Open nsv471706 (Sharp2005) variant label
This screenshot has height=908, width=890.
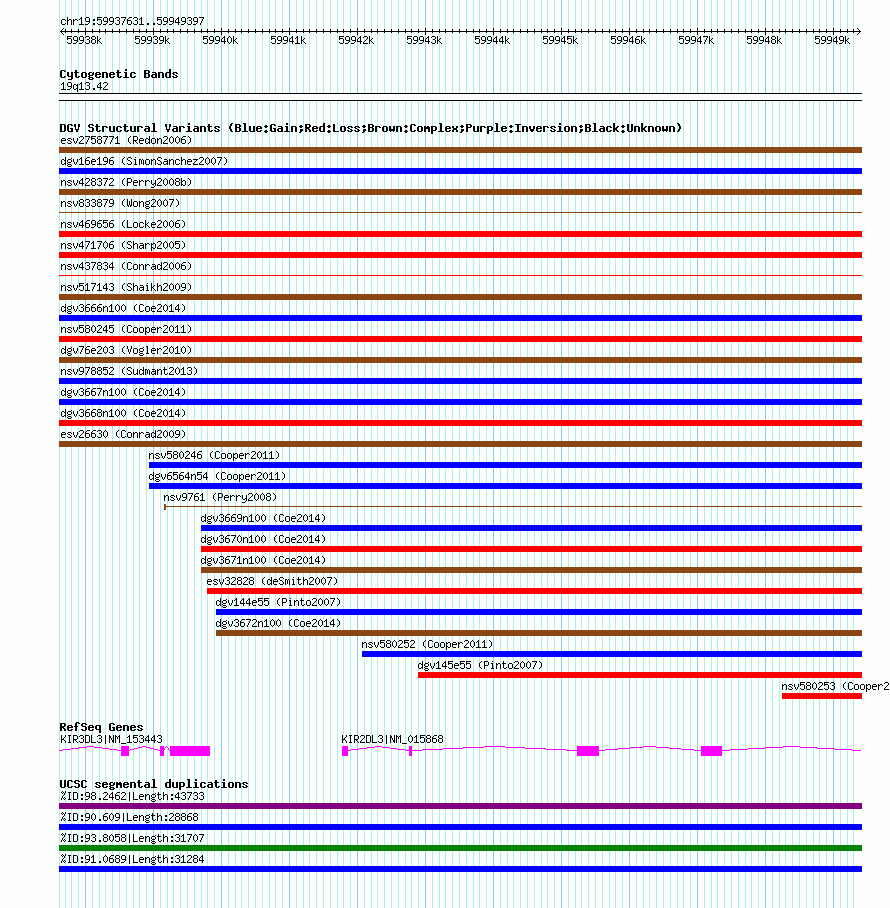click(x=123, y=245)
